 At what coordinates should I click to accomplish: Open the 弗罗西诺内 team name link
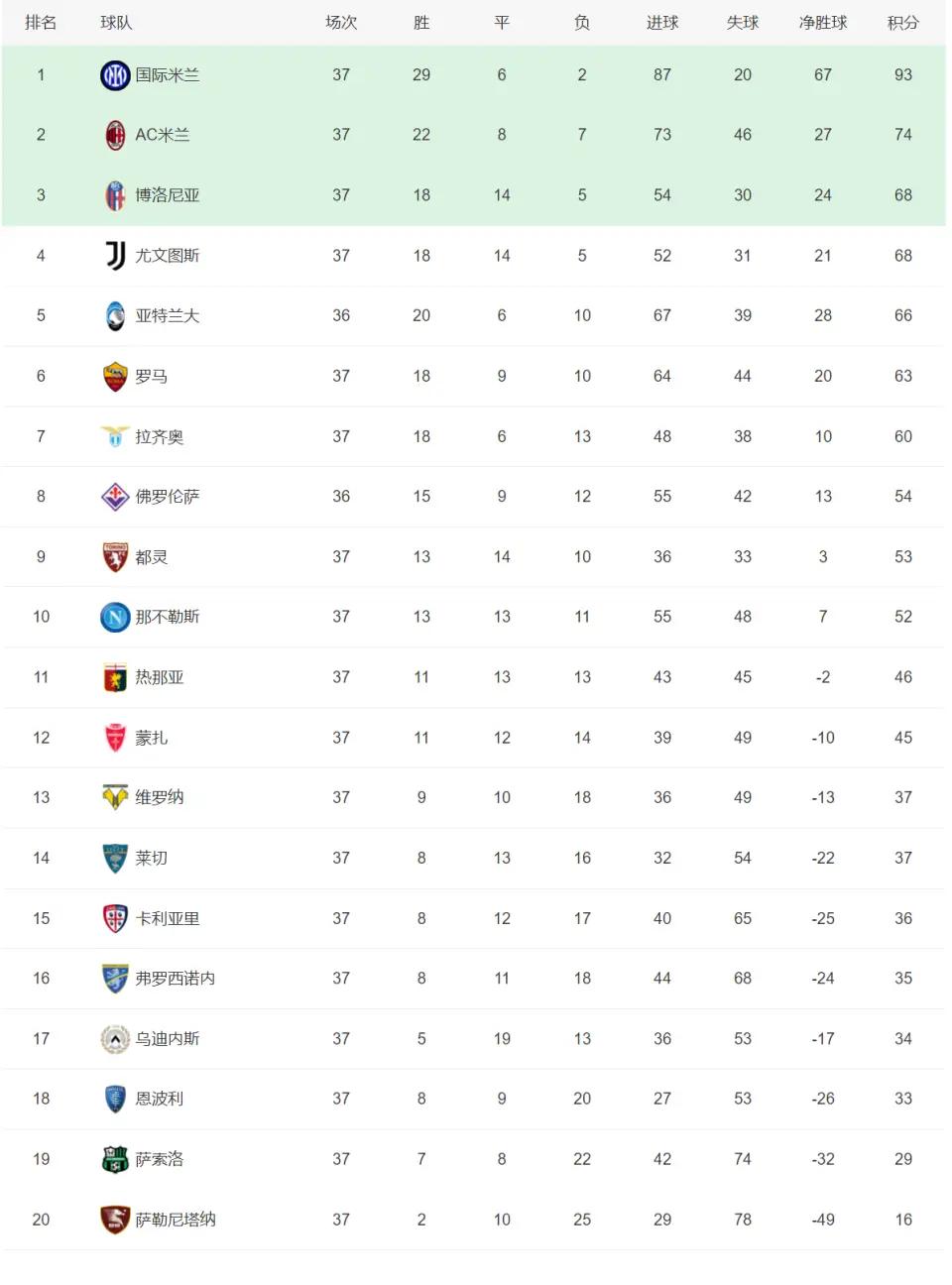pos(176,979)
